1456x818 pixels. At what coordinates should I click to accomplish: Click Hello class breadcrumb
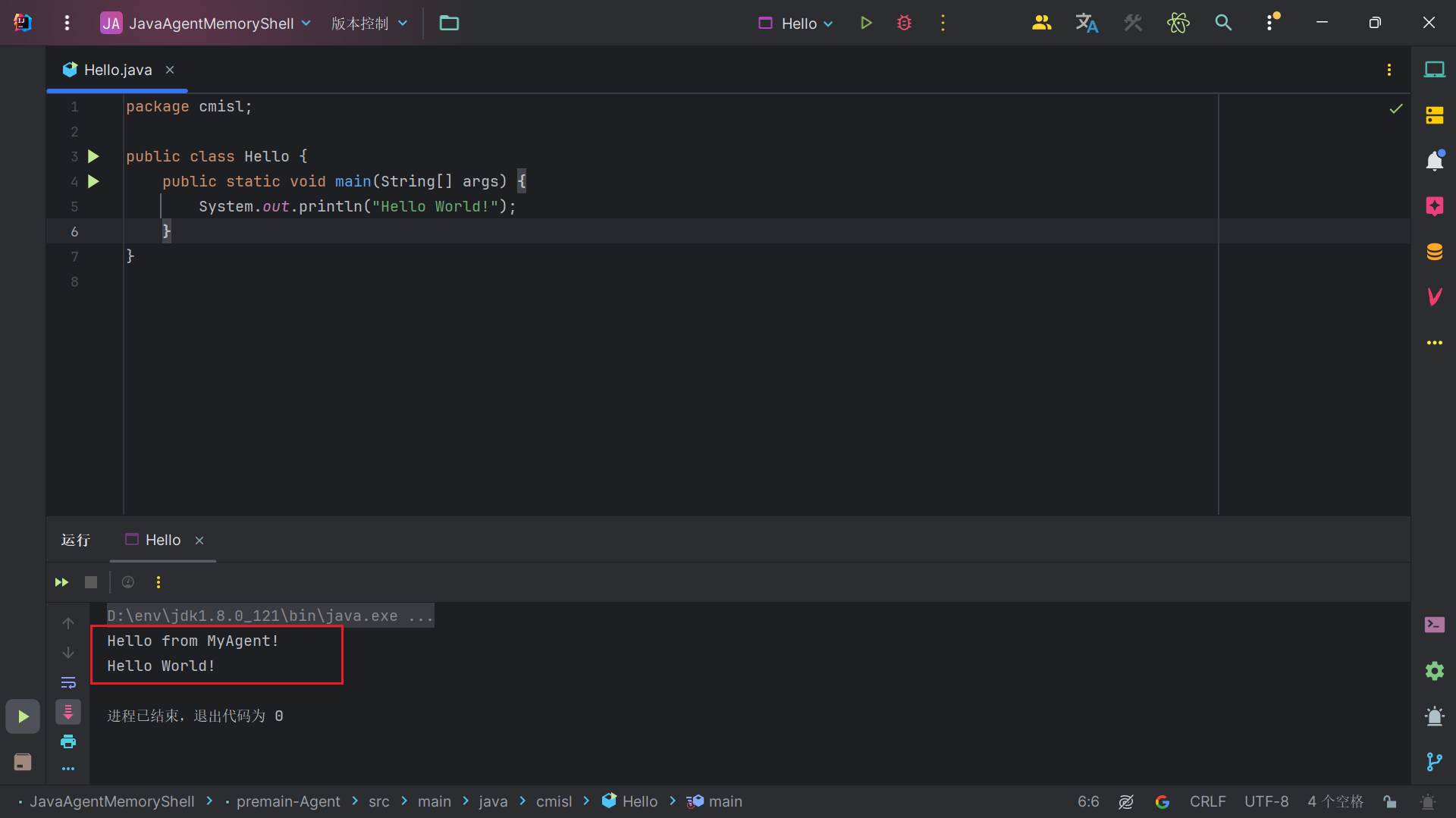pos(629,801)
